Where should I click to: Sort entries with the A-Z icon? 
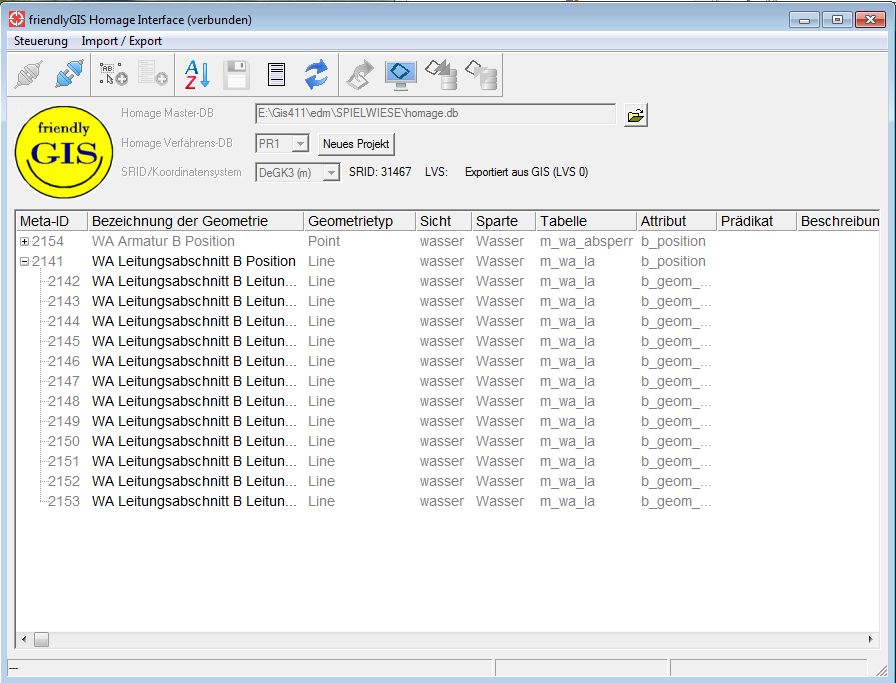(x=197, y=74)
